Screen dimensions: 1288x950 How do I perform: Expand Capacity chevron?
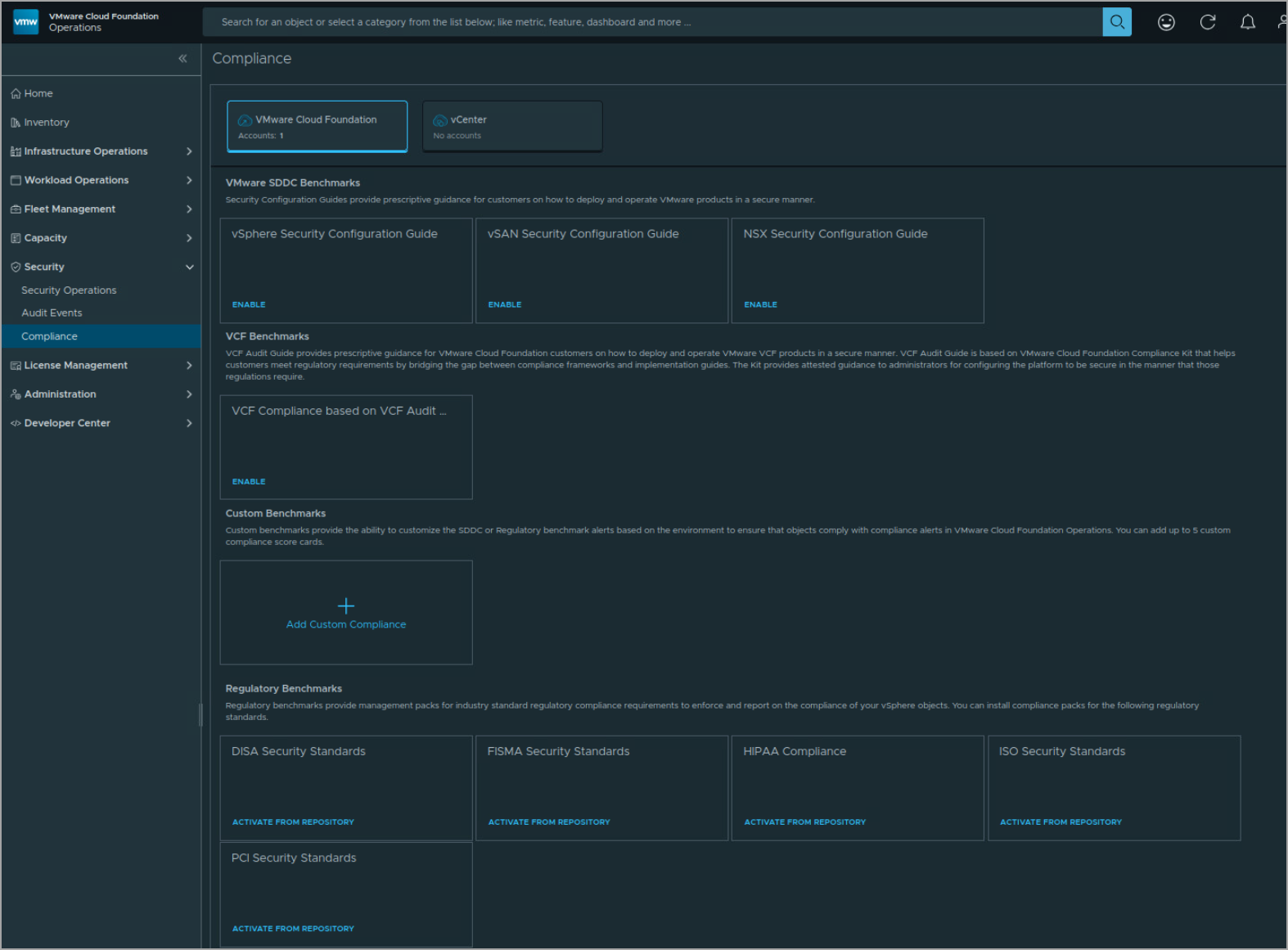point(189,238)
